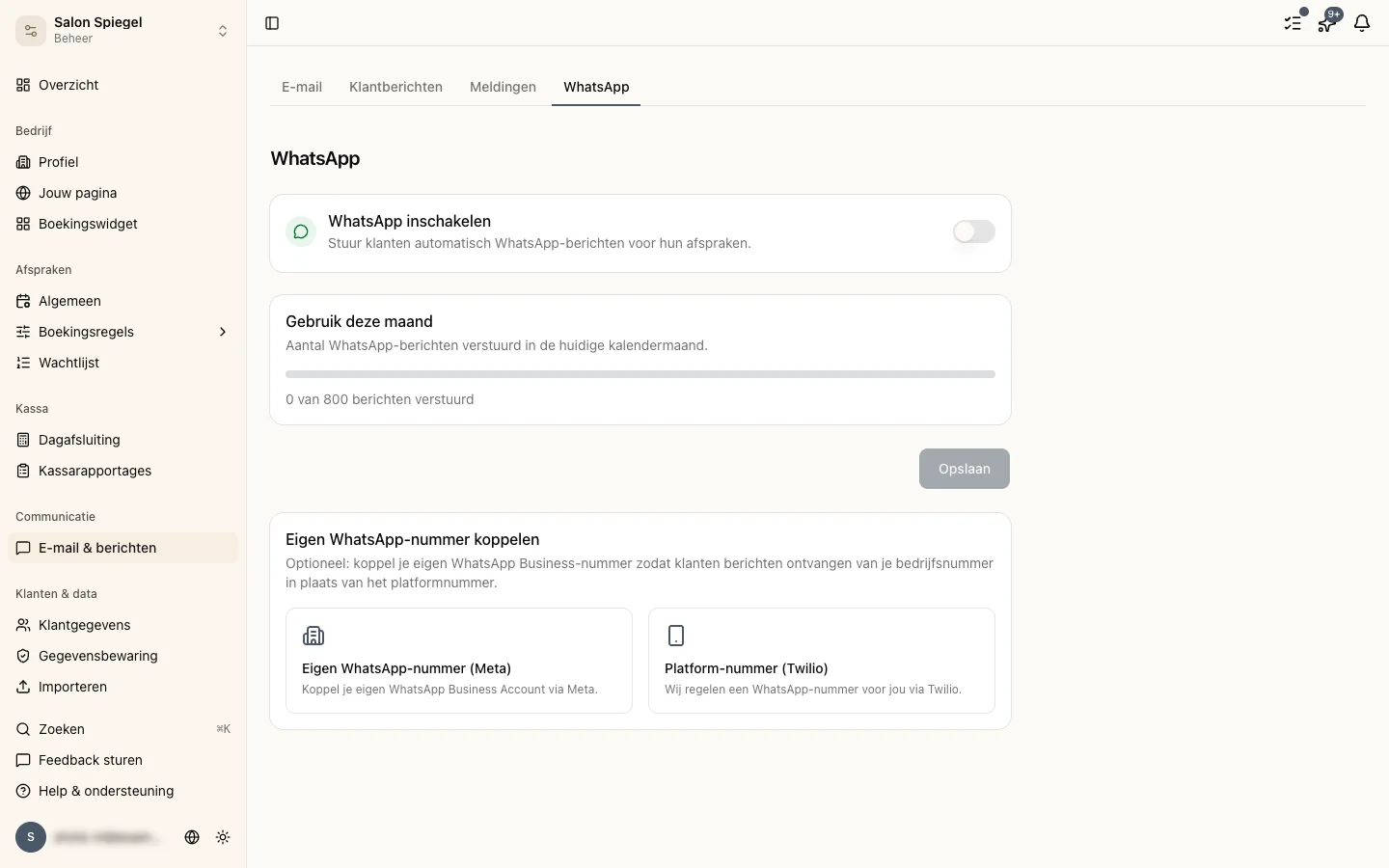The height and width of the screenshot is (868, 1389).
Task: Click the Help & ondersteuning question icon
Action: click(23, 791)
